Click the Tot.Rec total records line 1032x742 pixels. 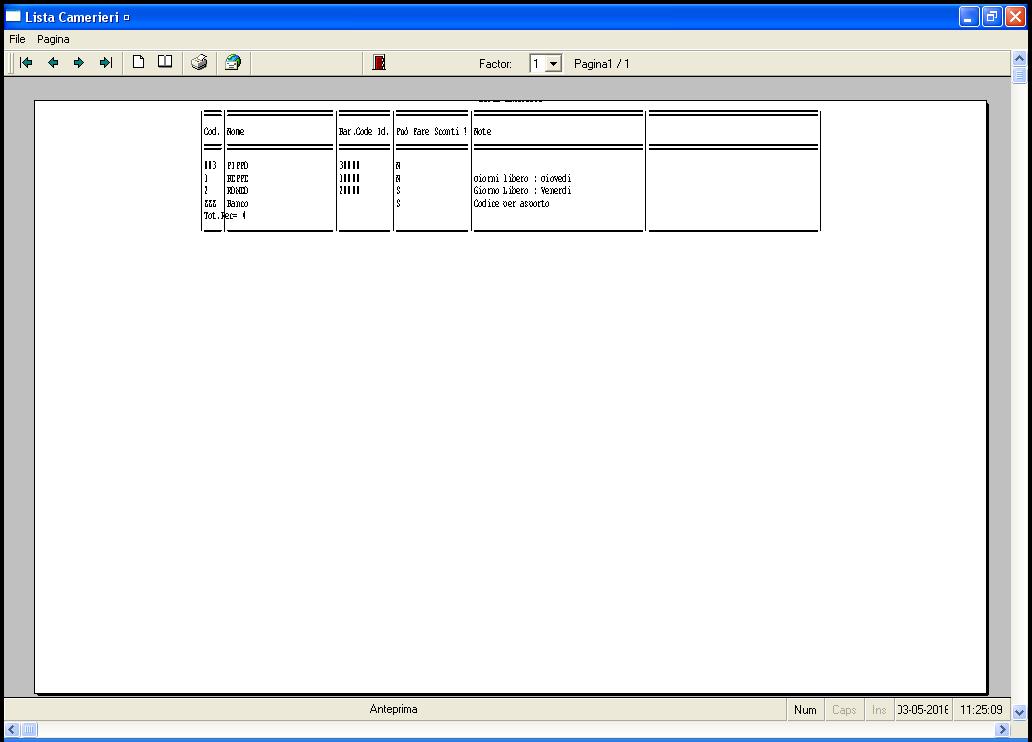tap(225, 216)
